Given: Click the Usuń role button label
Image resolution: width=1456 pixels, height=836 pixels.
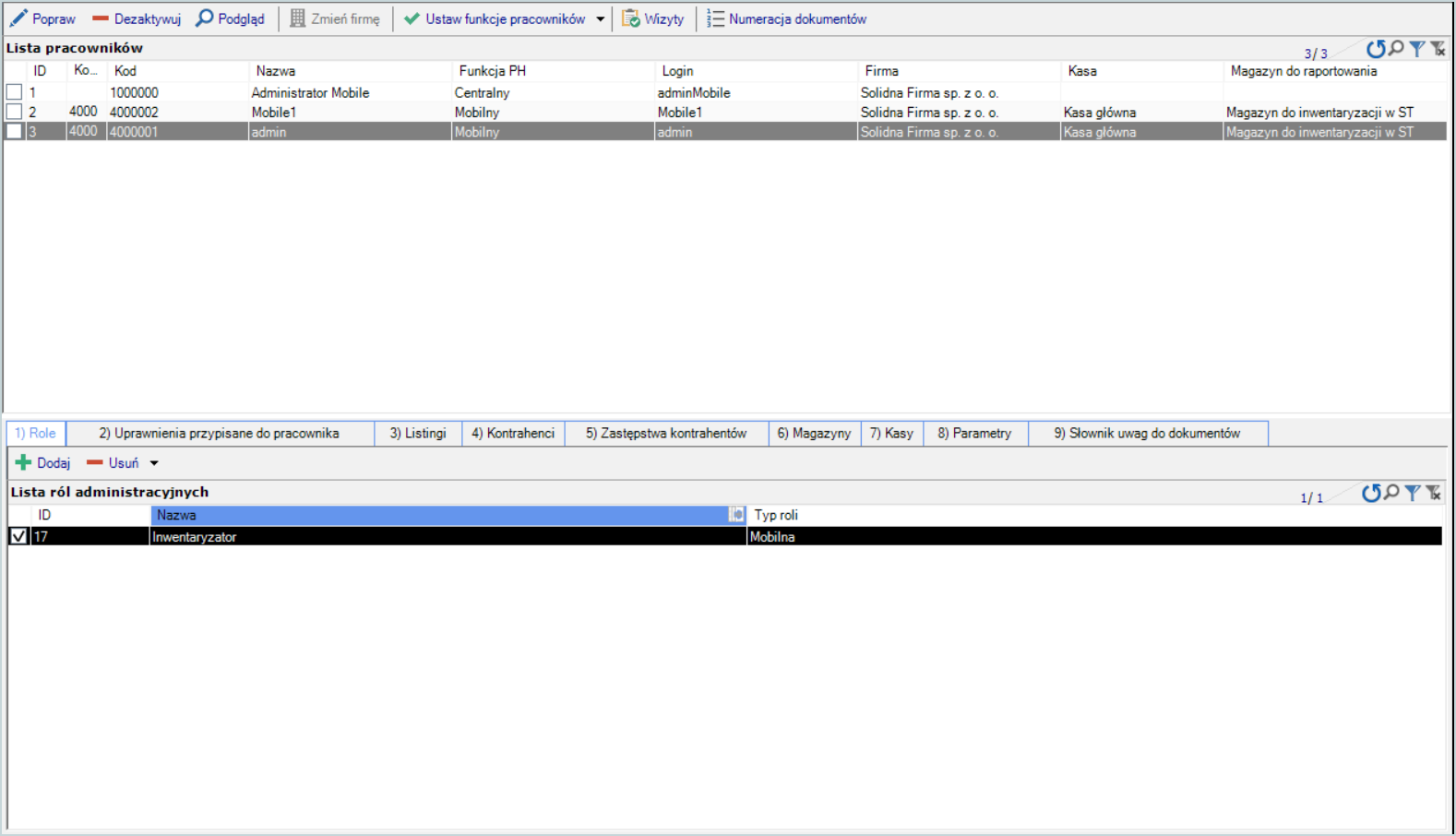Looking at the screenshot, I should [x=124, y=463].
